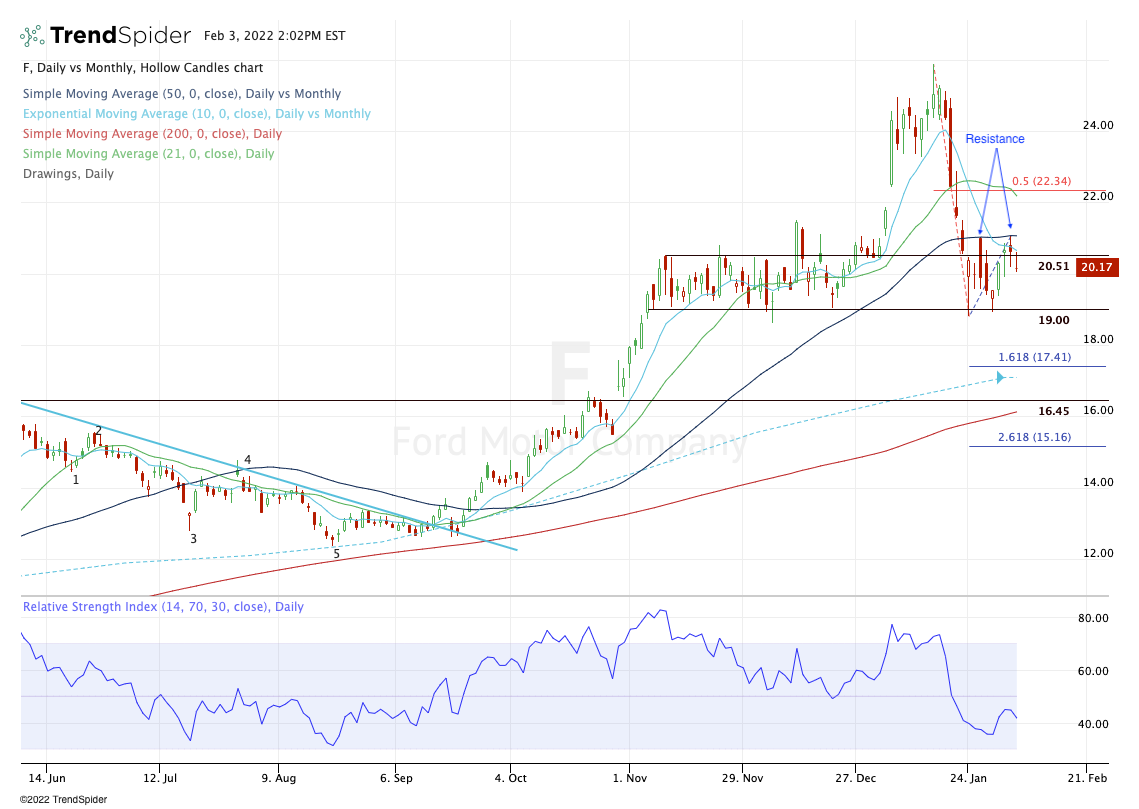
Task: Click the Drawings, Daily legend entry
Action: [x=68, y=174]
